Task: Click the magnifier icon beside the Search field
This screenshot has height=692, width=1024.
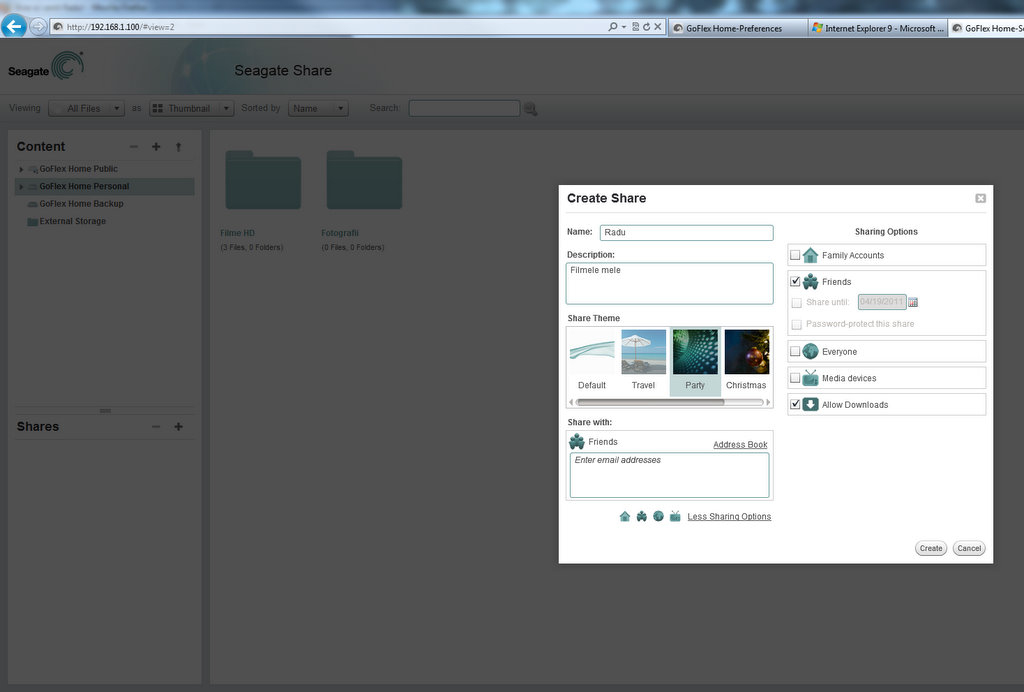Action: 530,109
